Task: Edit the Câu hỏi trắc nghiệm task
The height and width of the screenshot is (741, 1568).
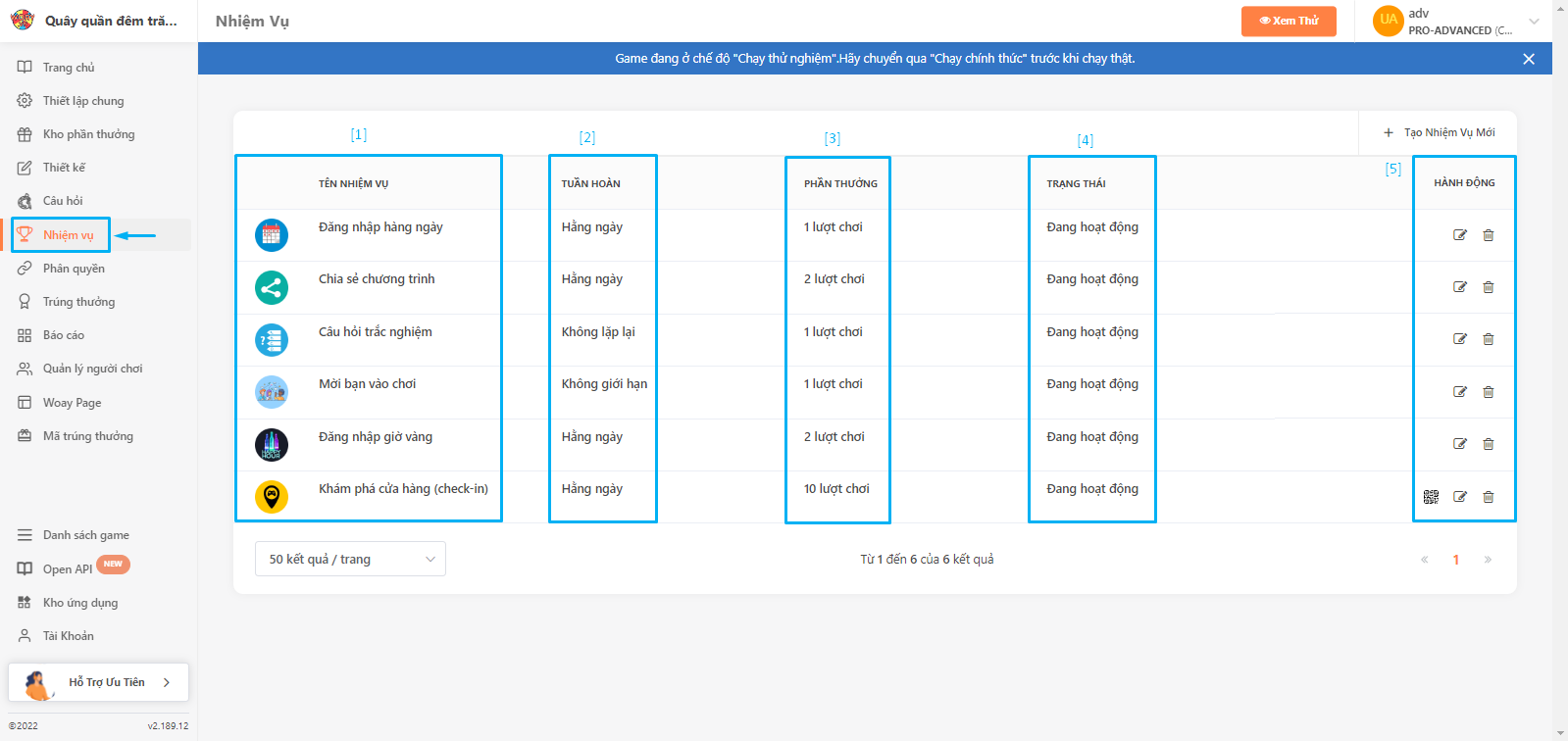Action: point(1459,339)
